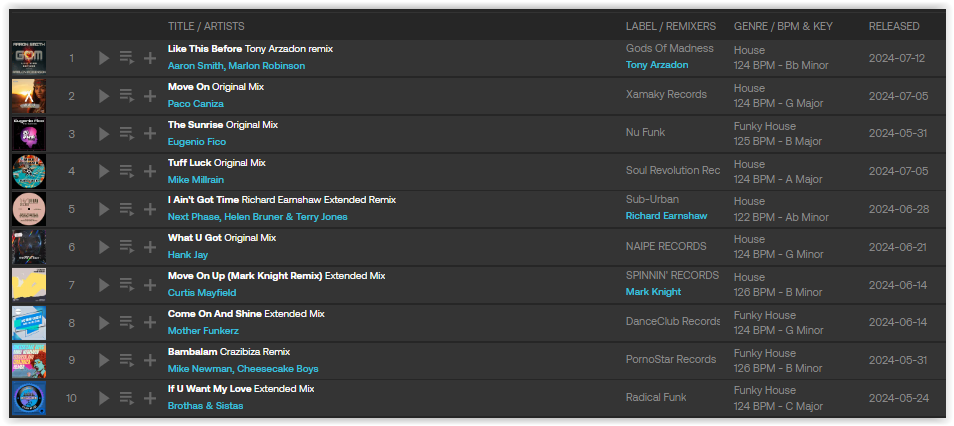Open Mother Funkerz artist page
Viewport: 954px width, 426px height.
(x=203, y=330)
